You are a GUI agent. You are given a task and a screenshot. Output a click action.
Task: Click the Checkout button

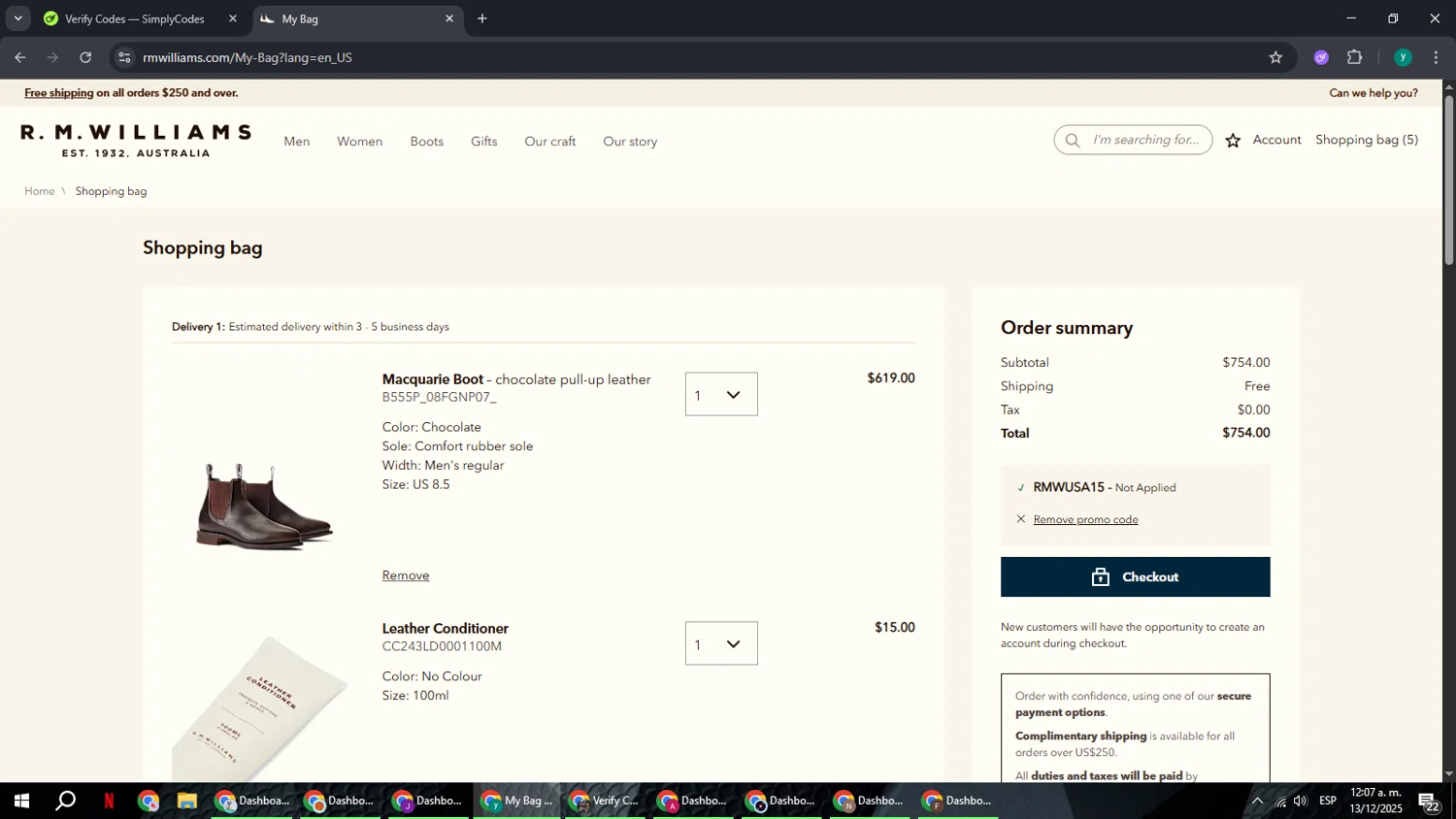(x=1136, y=577)
